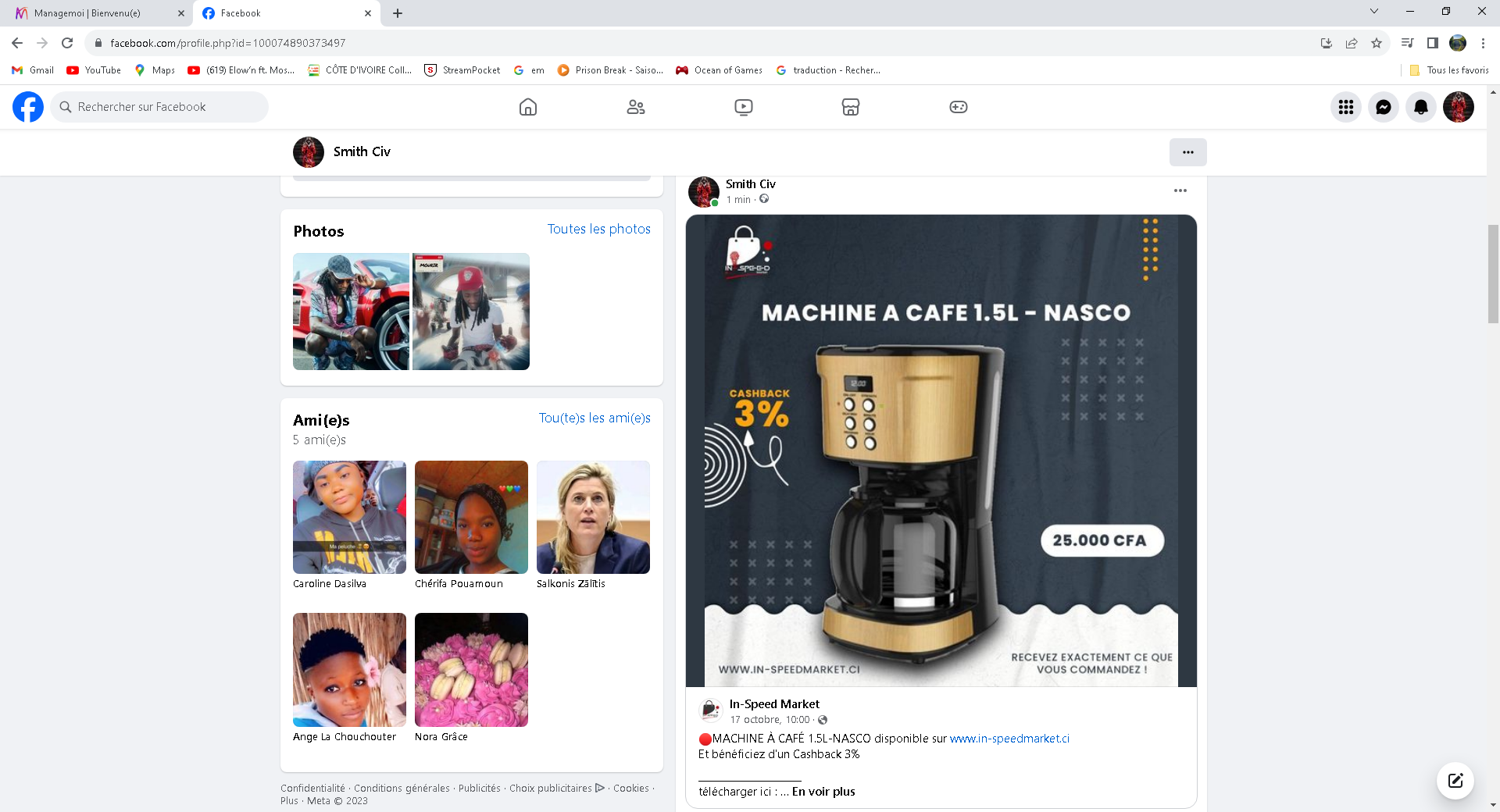Viewport: 1500px width, 812px height.
Task: Click the 'Rechercher sur Facebook' search field
Action: click(160, 107)
